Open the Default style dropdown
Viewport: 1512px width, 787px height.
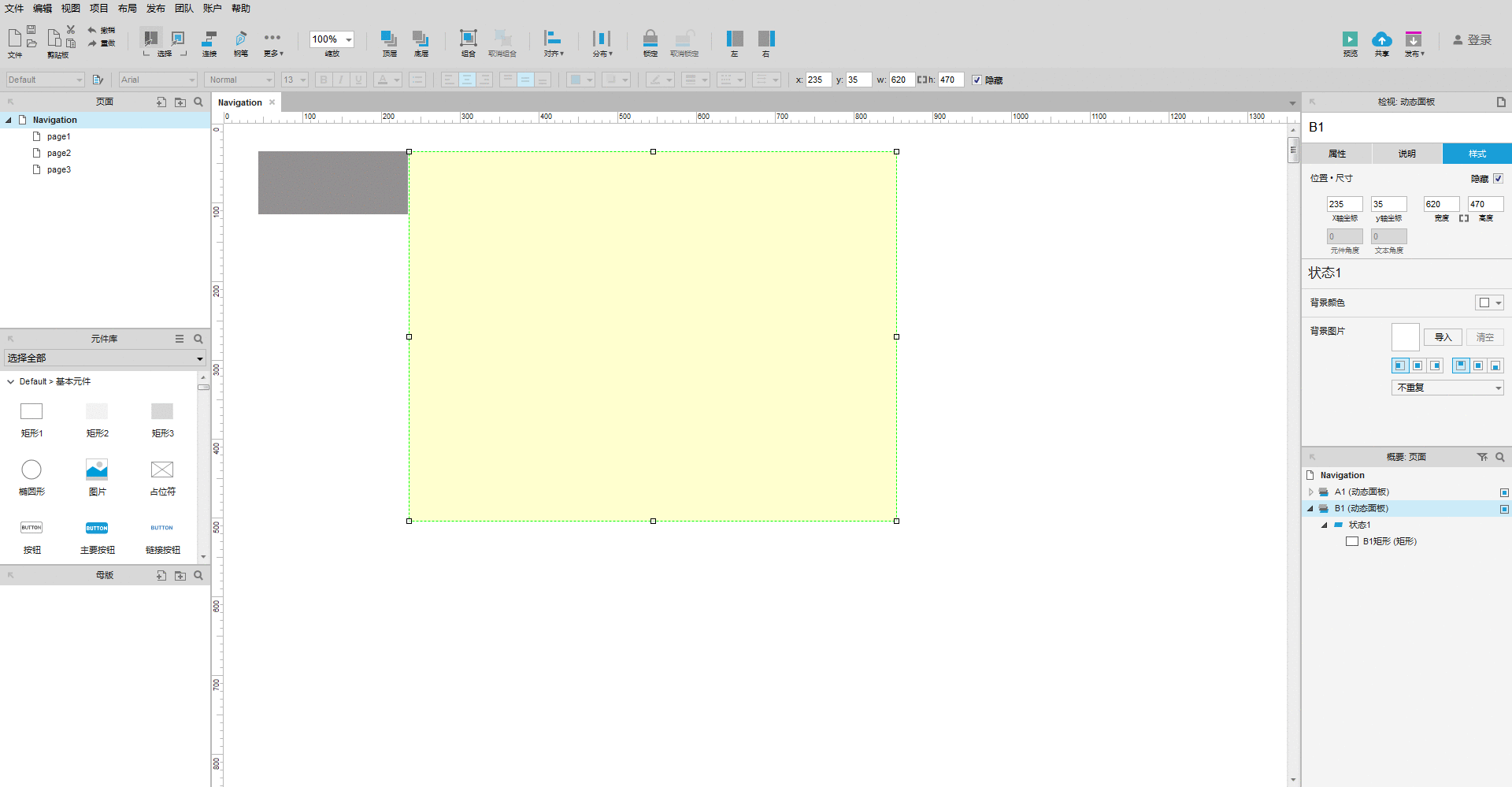pyautogui.click(x=45, y=80)
